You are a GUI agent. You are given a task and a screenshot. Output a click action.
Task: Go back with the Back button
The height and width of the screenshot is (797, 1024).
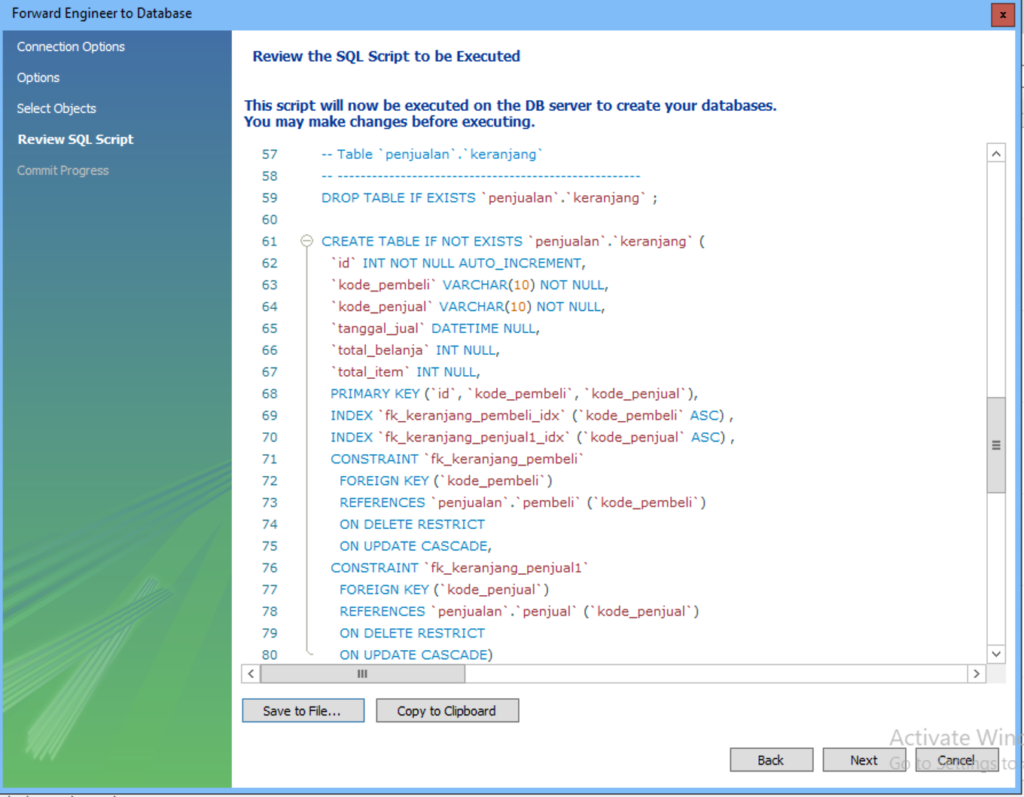click(x=771, y=760)
